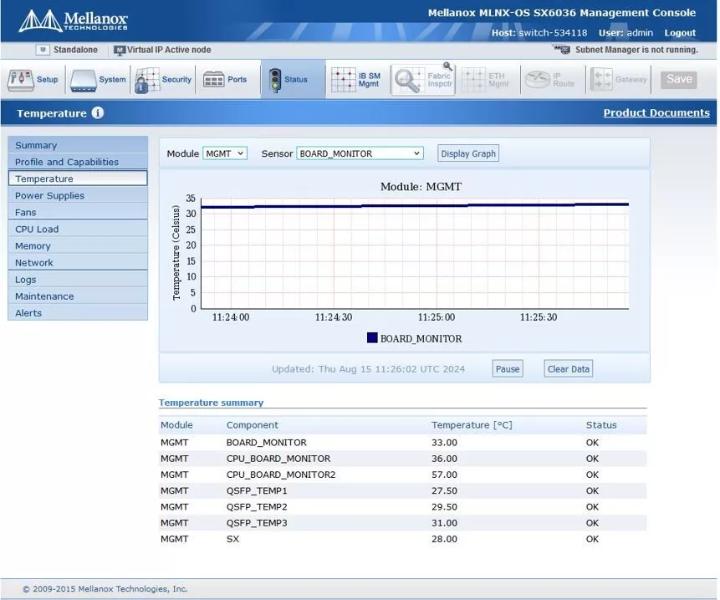Open the Ports section icon
Image resolution: width=720 pixels, height=600 pixels.
214,80
